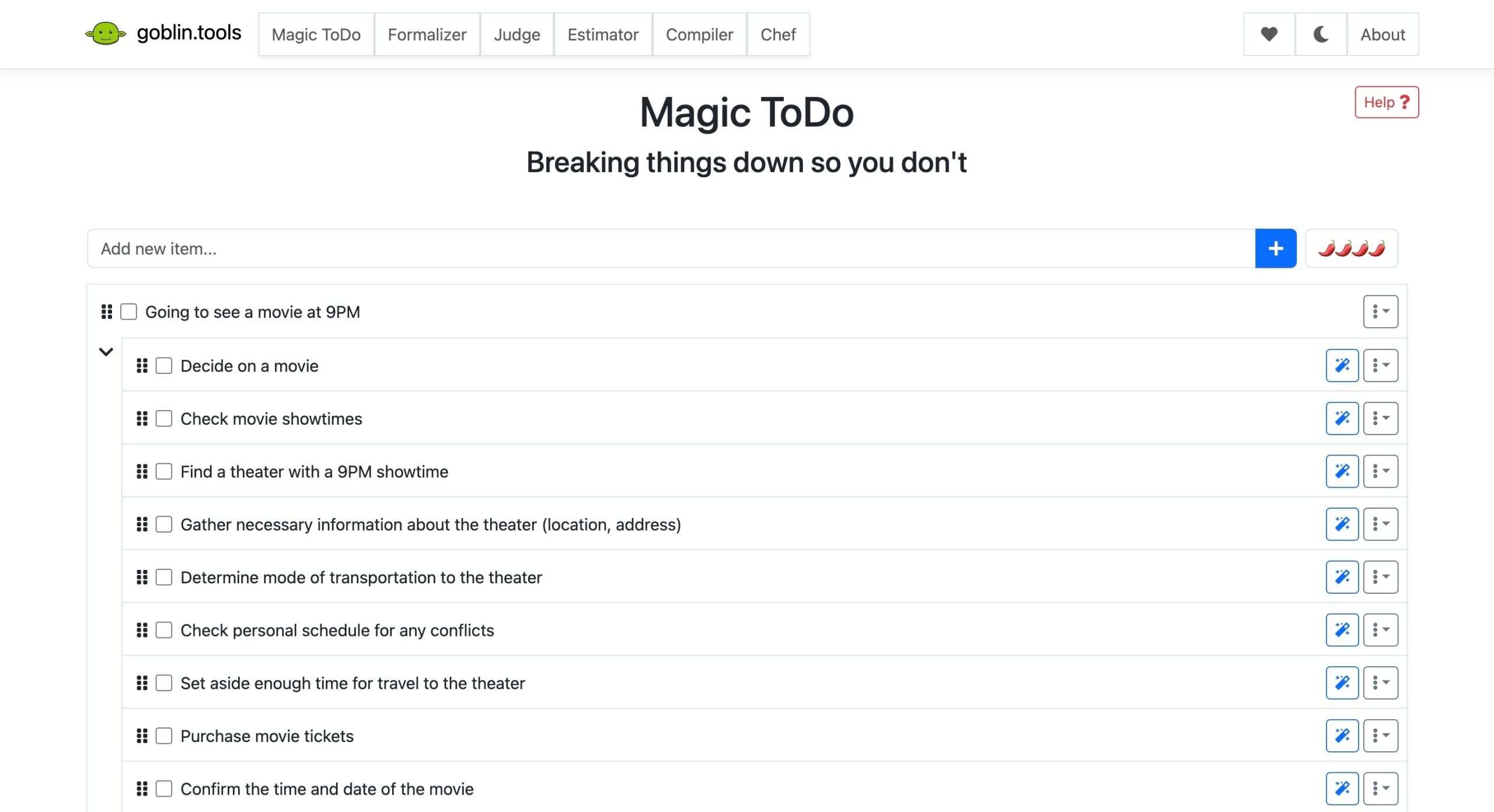Break down Purchase movie tickets with magic wand
This screenshot has width=1494, height=812.
click(1342, 736)
